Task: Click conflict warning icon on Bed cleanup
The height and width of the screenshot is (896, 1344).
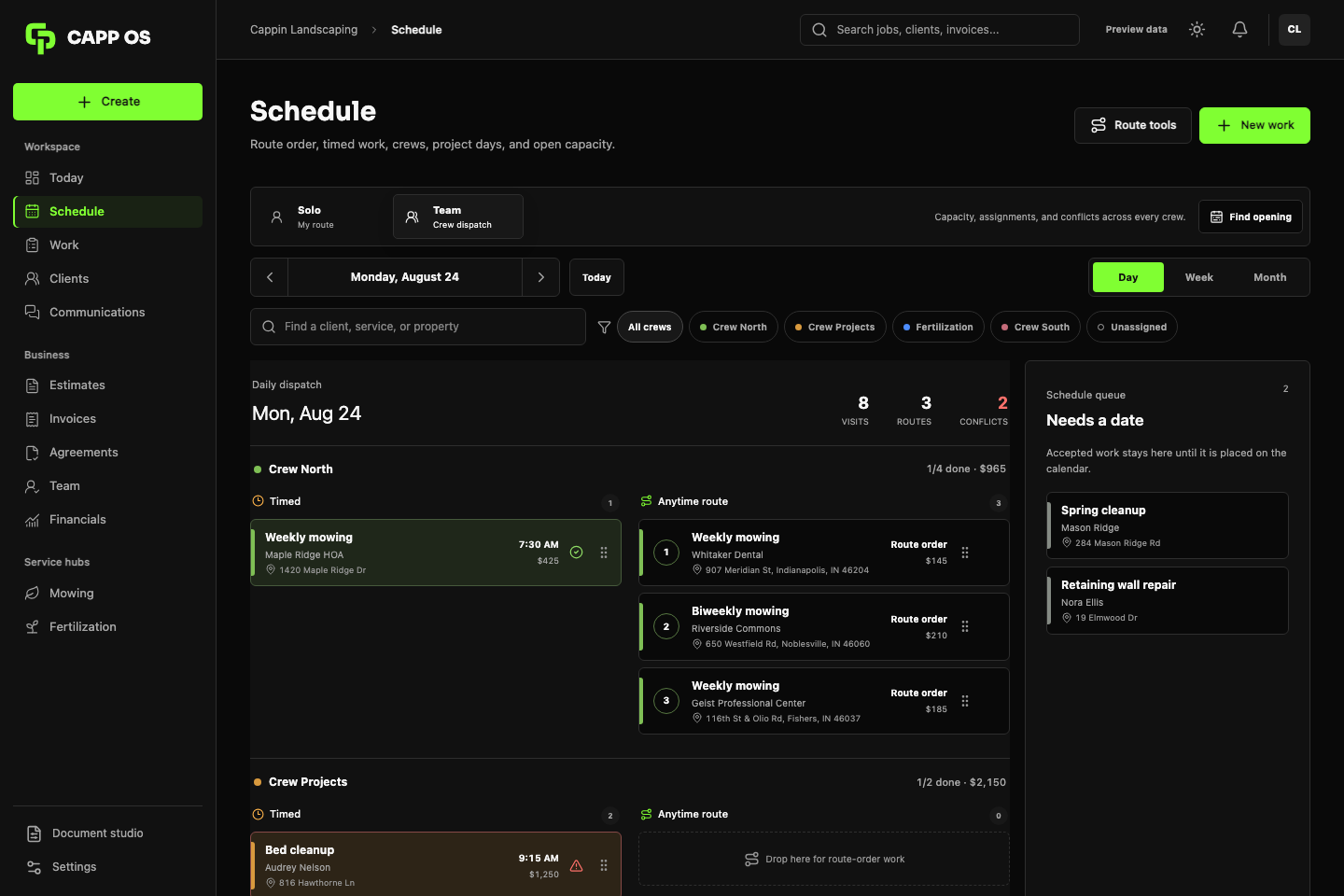Action: coord(576,866)
